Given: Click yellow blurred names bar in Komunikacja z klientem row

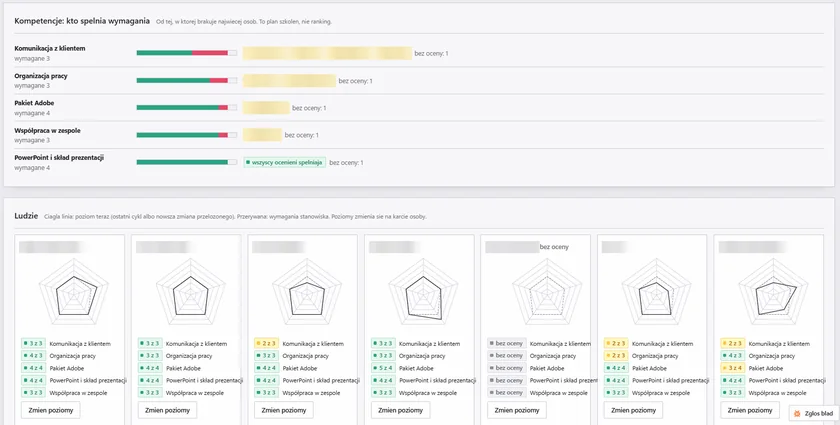Looking at the screenshot, I should click(x=327, y=53).
